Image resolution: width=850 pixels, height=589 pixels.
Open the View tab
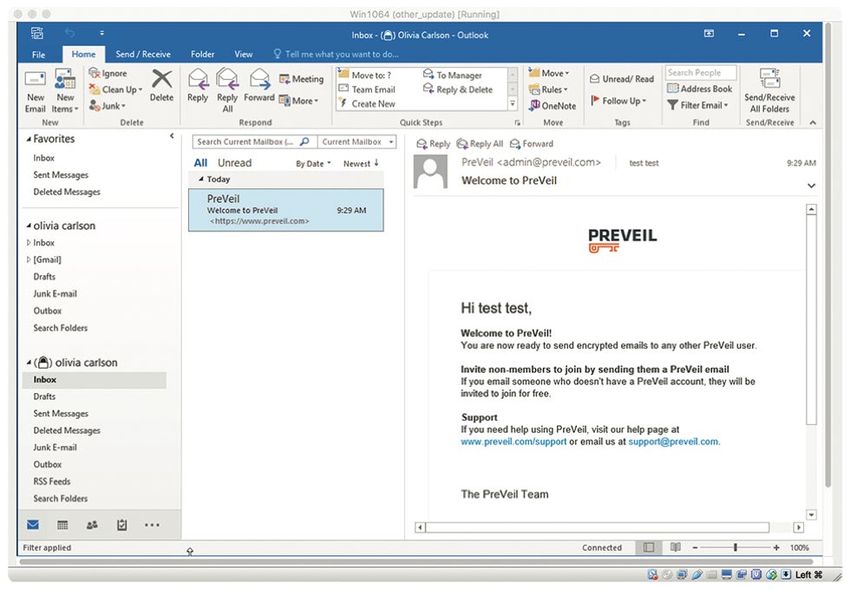click(x=243, y=54)
